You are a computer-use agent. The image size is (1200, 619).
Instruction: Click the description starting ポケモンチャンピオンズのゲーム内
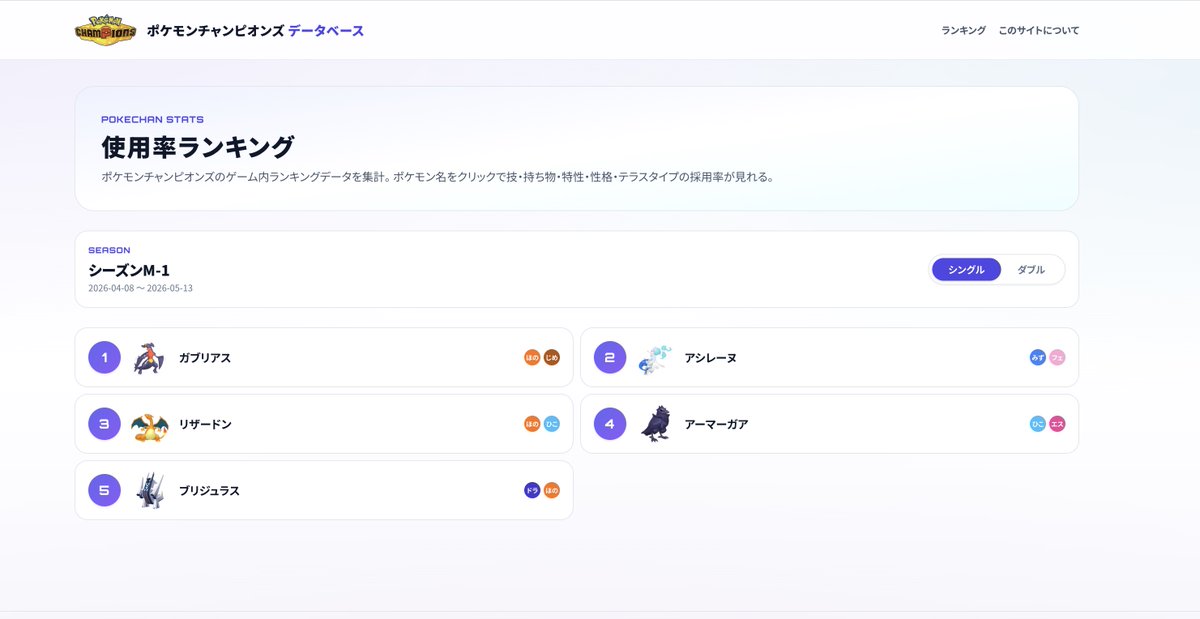point(438,177)
